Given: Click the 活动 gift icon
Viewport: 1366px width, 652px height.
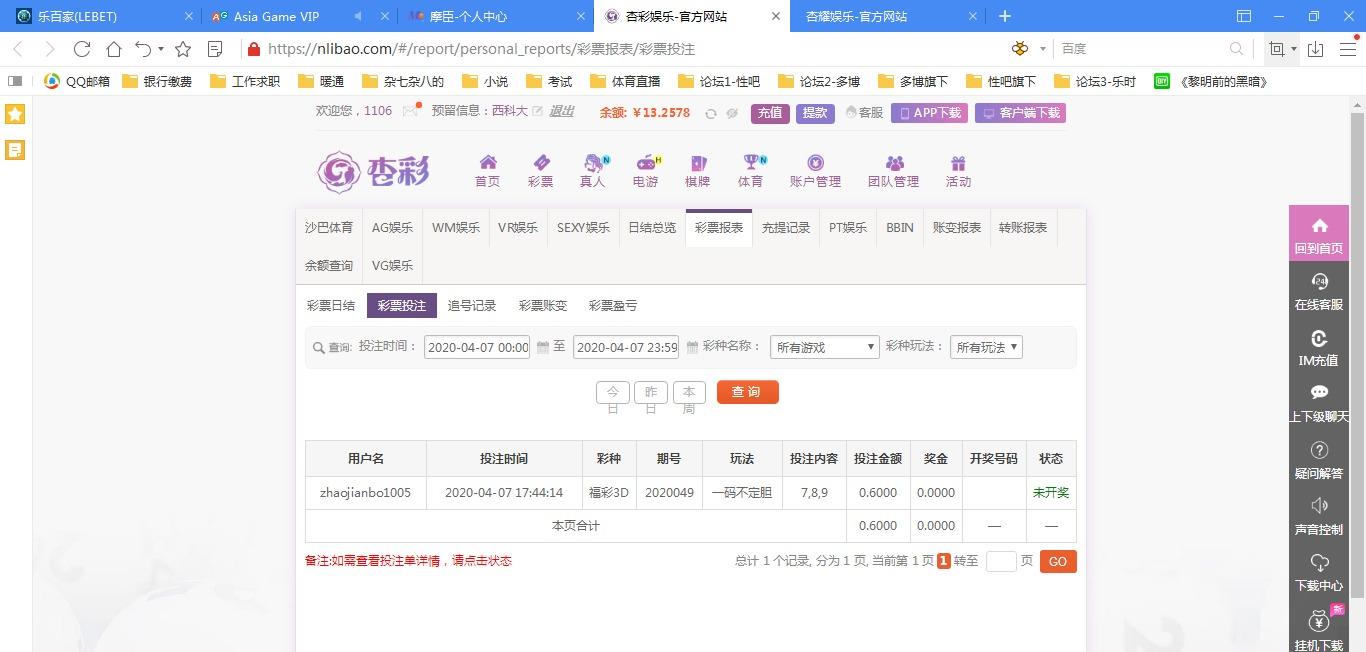Looking at the screenshot, I should (958, 163).
